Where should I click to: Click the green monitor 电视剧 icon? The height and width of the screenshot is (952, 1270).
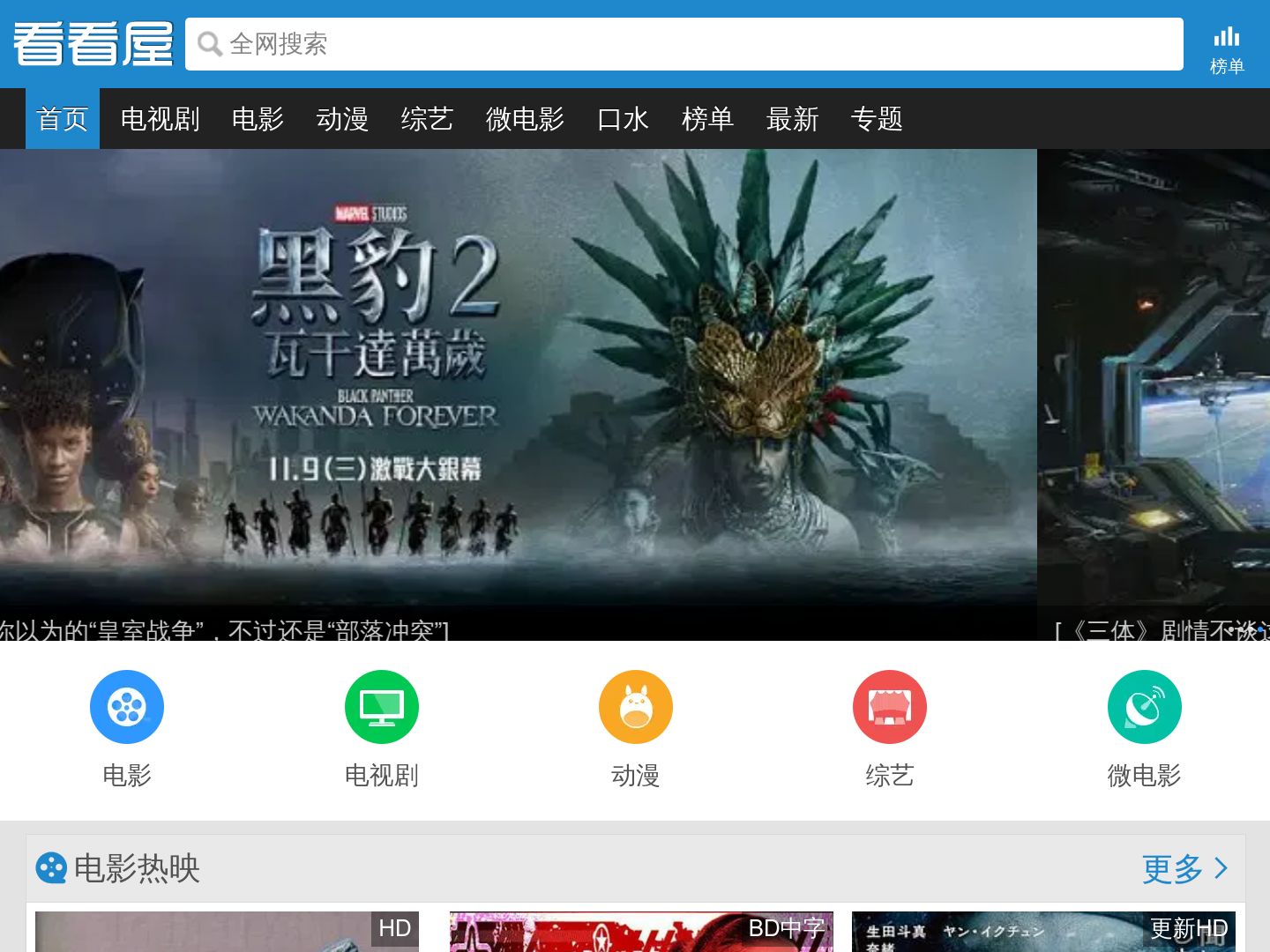tap(381, 707)
